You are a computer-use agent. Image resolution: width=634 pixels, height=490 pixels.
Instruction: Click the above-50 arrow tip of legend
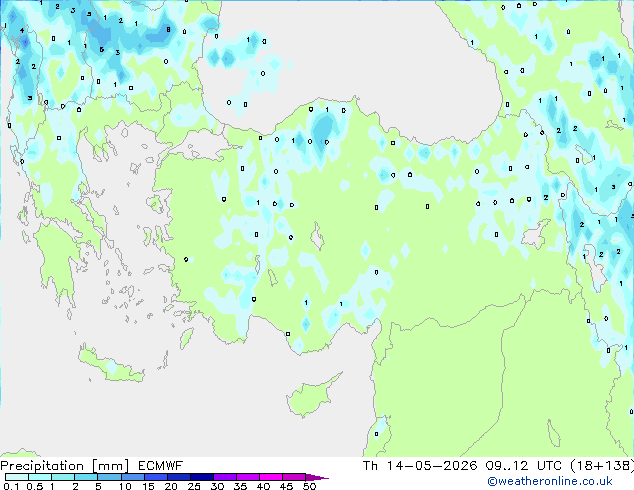click(317, 477)
